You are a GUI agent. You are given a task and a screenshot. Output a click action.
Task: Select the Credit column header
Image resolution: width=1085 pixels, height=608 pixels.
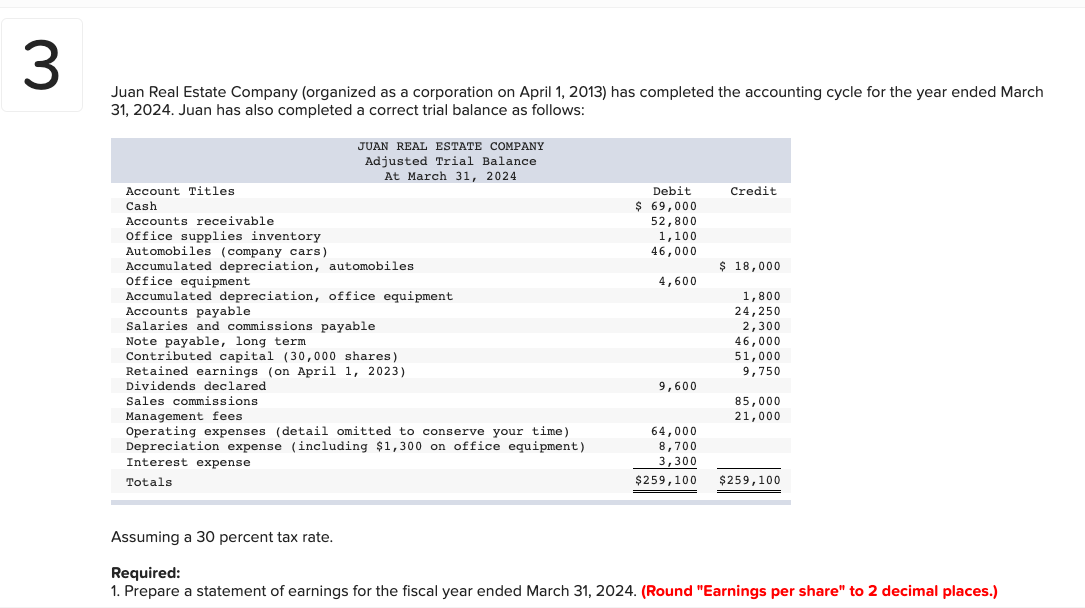[x=753, y=191]
